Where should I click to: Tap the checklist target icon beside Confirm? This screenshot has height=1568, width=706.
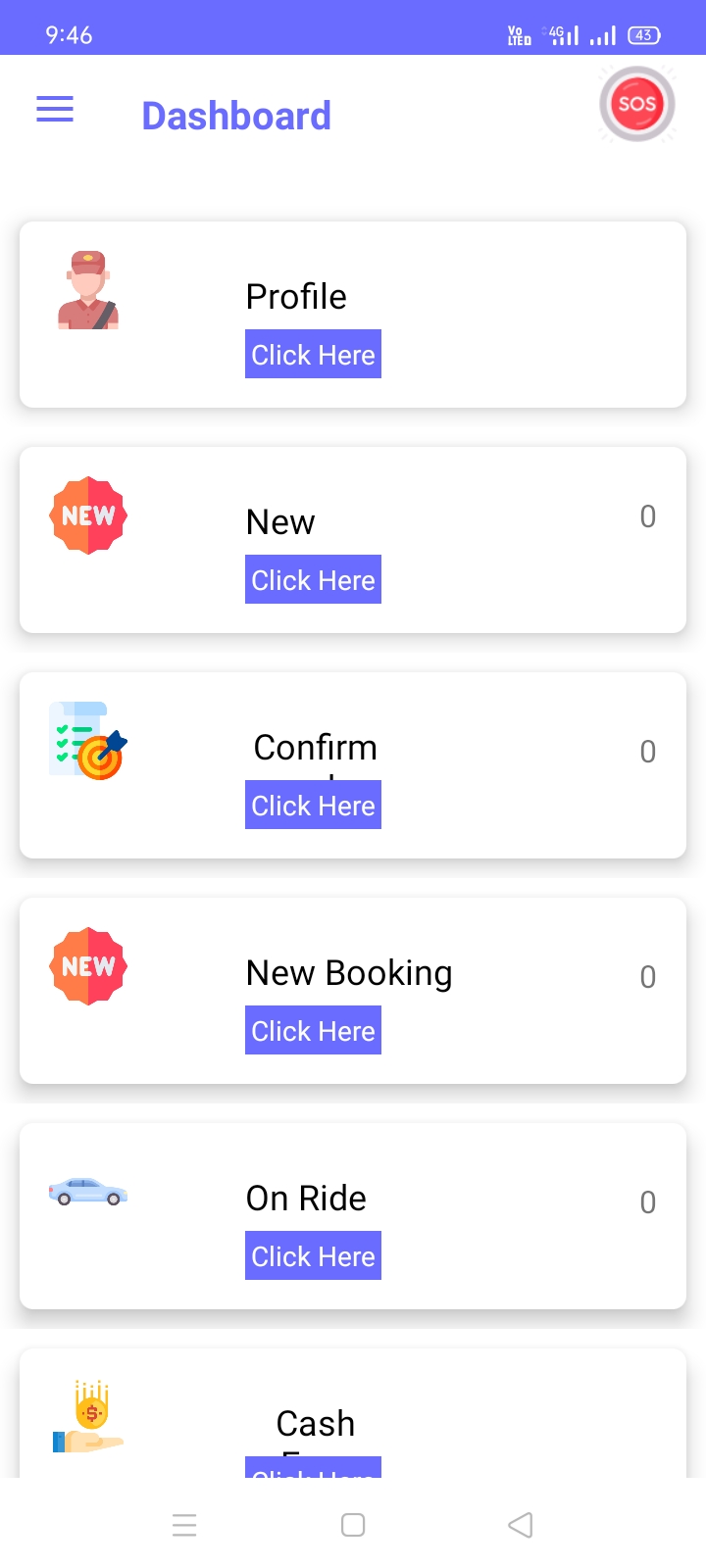coord(88,741)
